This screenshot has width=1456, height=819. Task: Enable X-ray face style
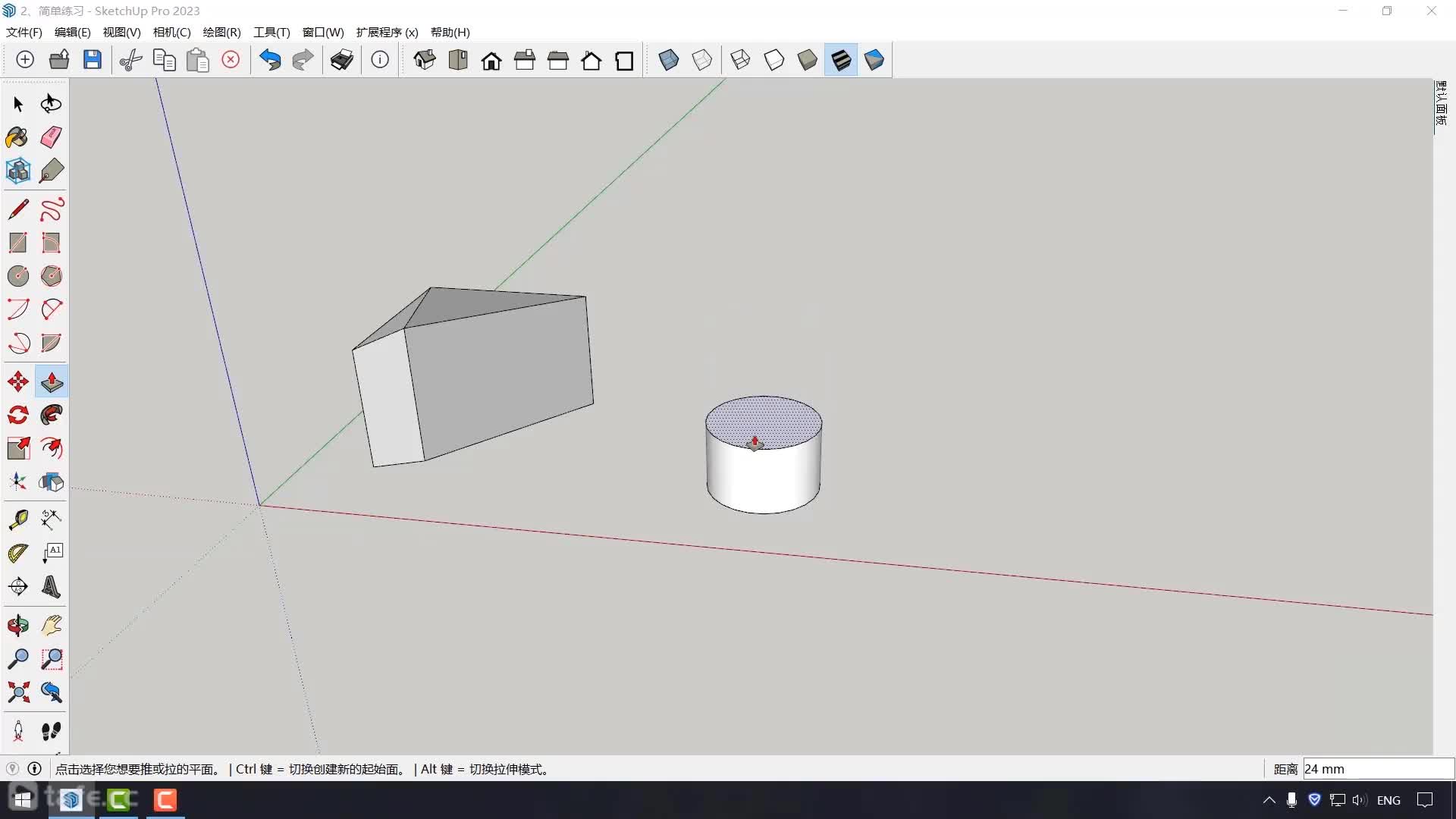click(x=669, y=60)
